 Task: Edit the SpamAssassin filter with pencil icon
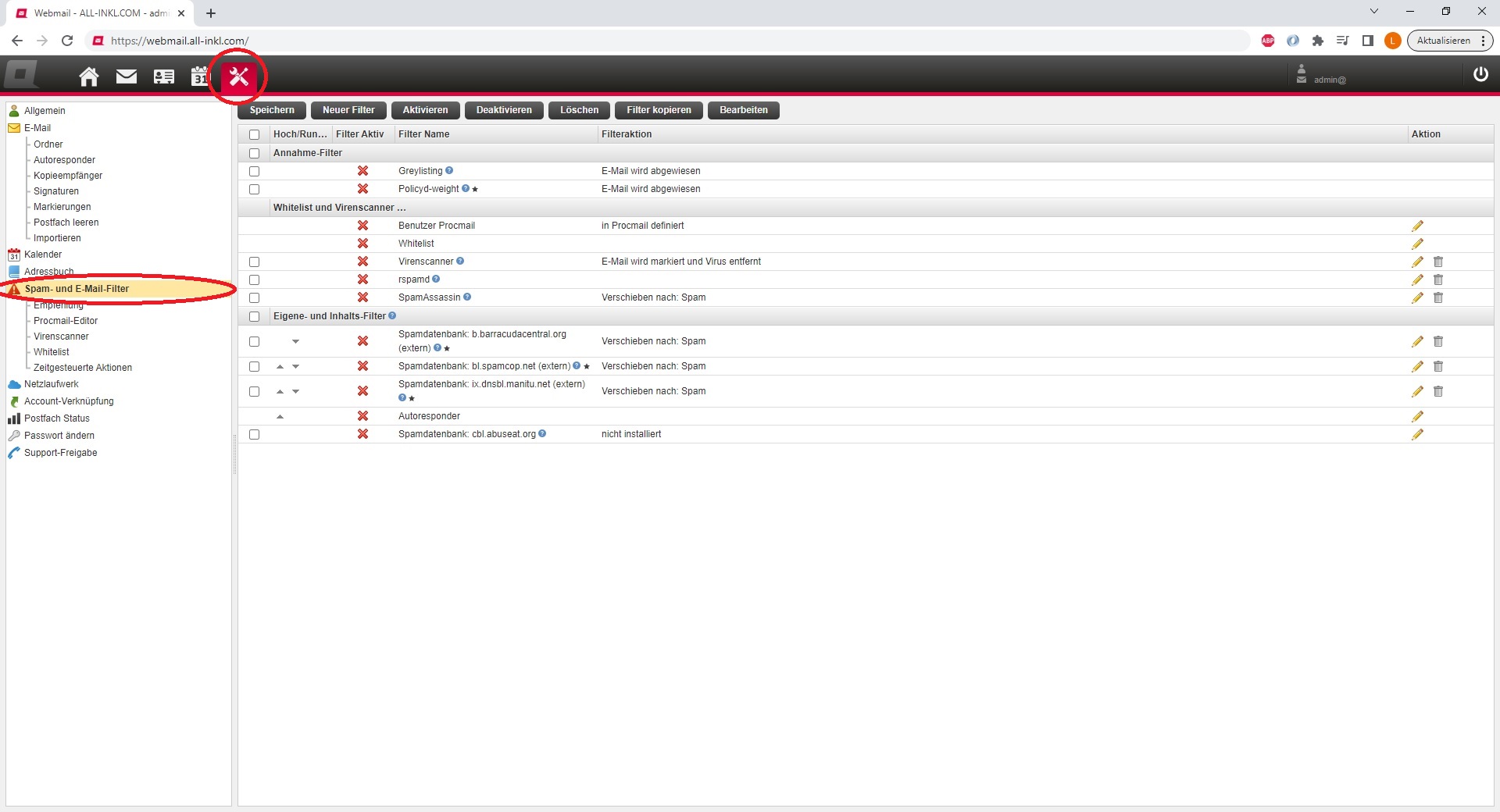point(1417,297)
